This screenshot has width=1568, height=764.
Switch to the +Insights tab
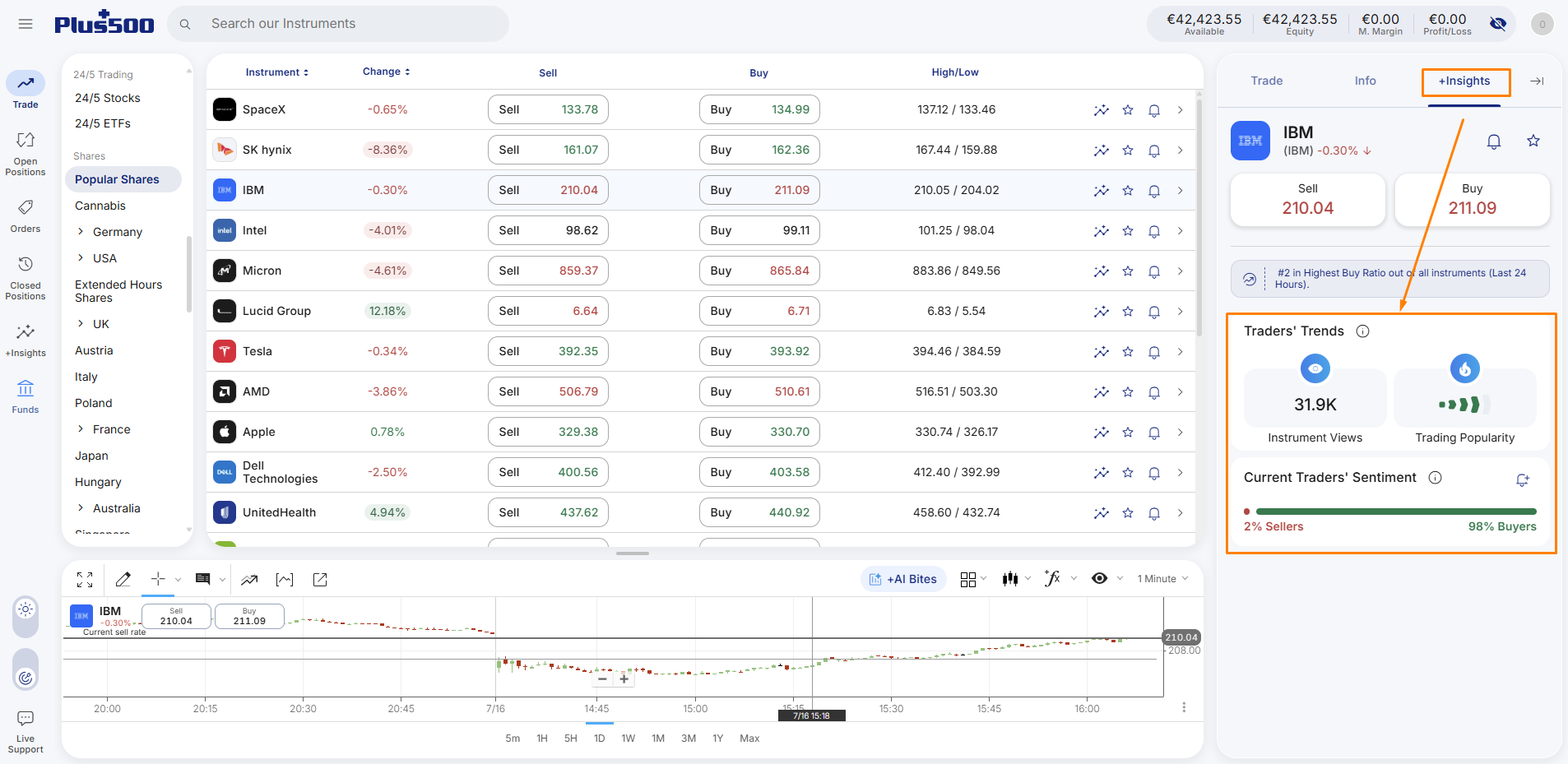[x=1464, y=81]
